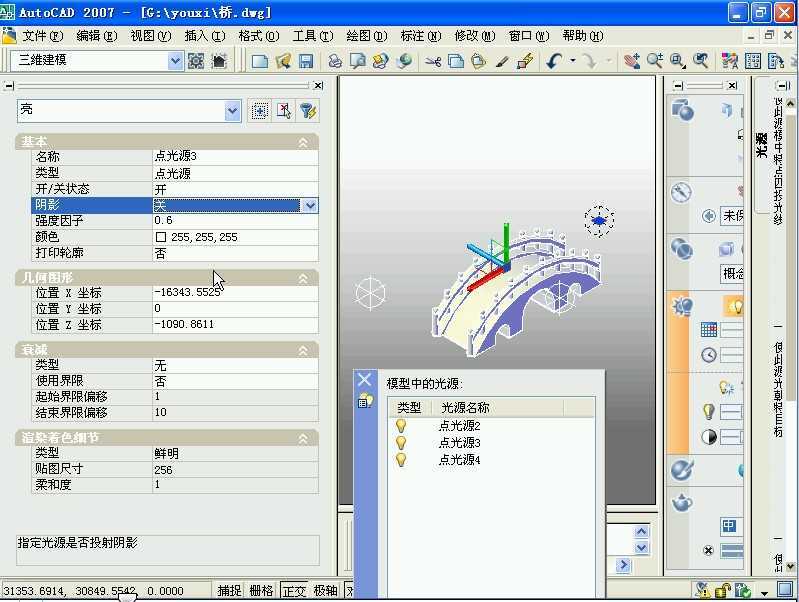Toggle the toolbar lock icon in status bar
This screenshot has width=799, height=602.
[x=722, y=590]
